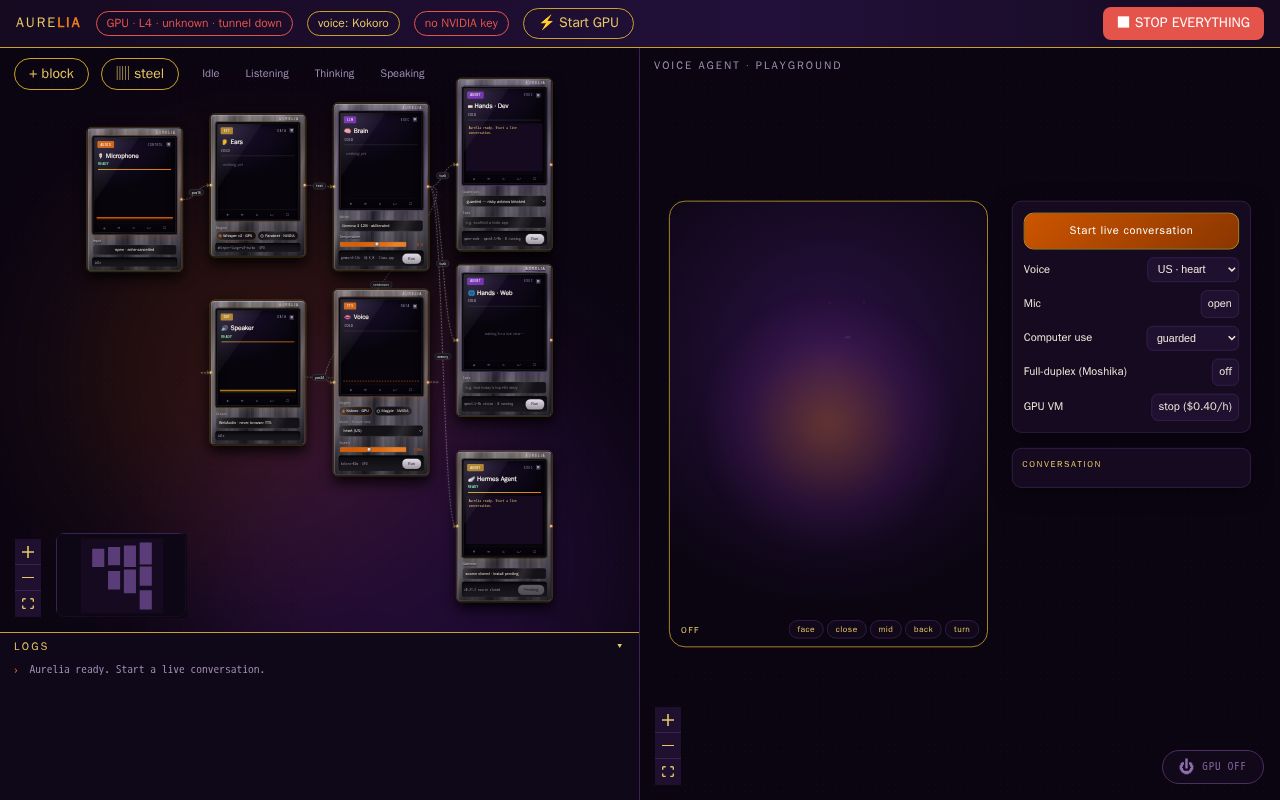Viewport: 1280px width, 800px height.
Task: Click the Speaker node speaker icon
Action: point(224,328)
